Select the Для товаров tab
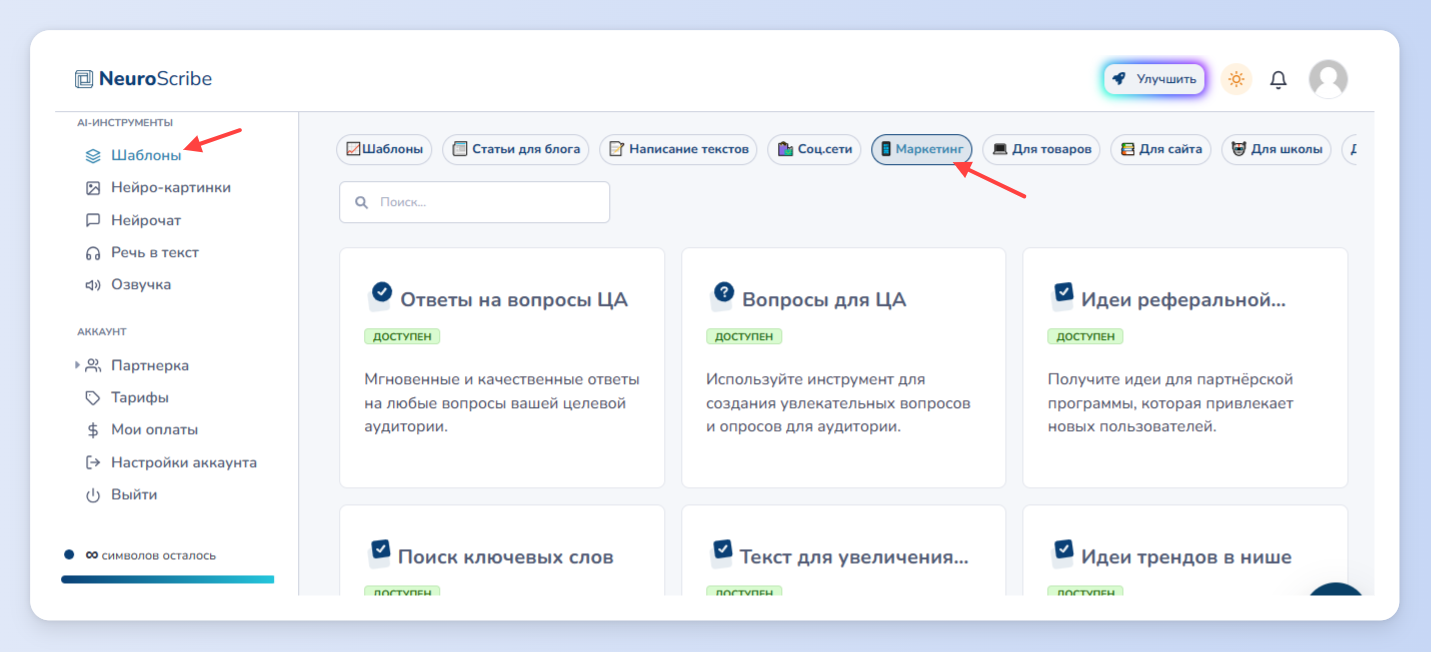 point(1041,150)
